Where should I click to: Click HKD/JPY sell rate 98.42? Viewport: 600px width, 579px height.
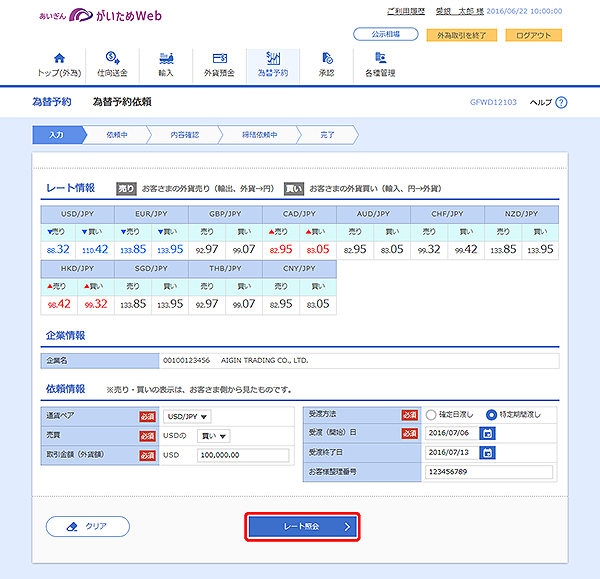[59, 305]
